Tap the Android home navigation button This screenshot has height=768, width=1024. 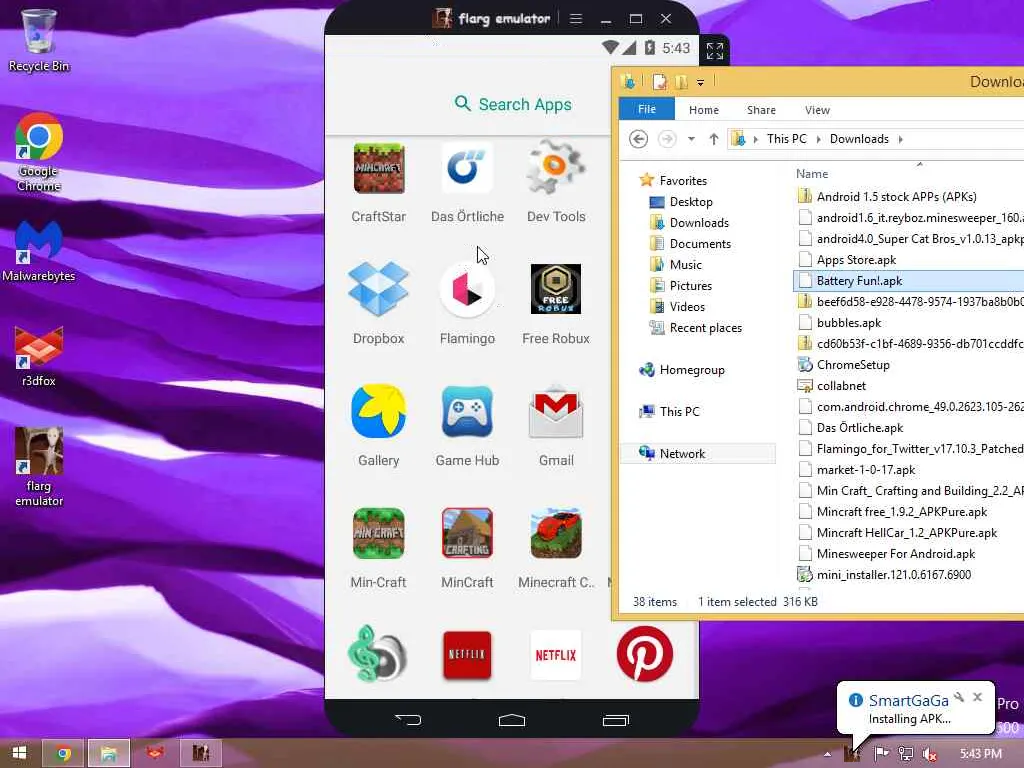[511, 720]
